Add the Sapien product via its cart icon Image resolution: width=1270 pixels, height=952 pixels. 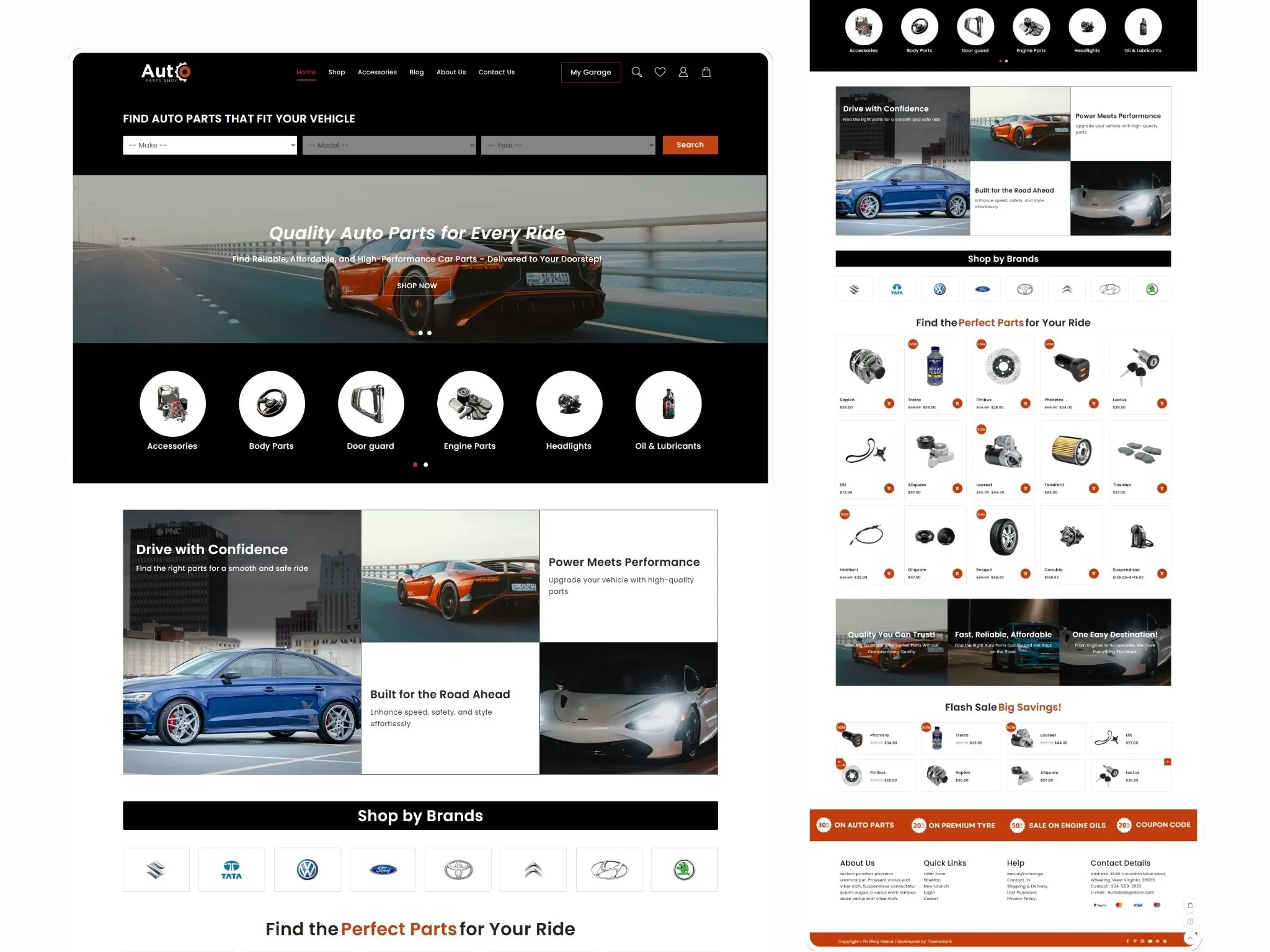[x=889, y=403]
